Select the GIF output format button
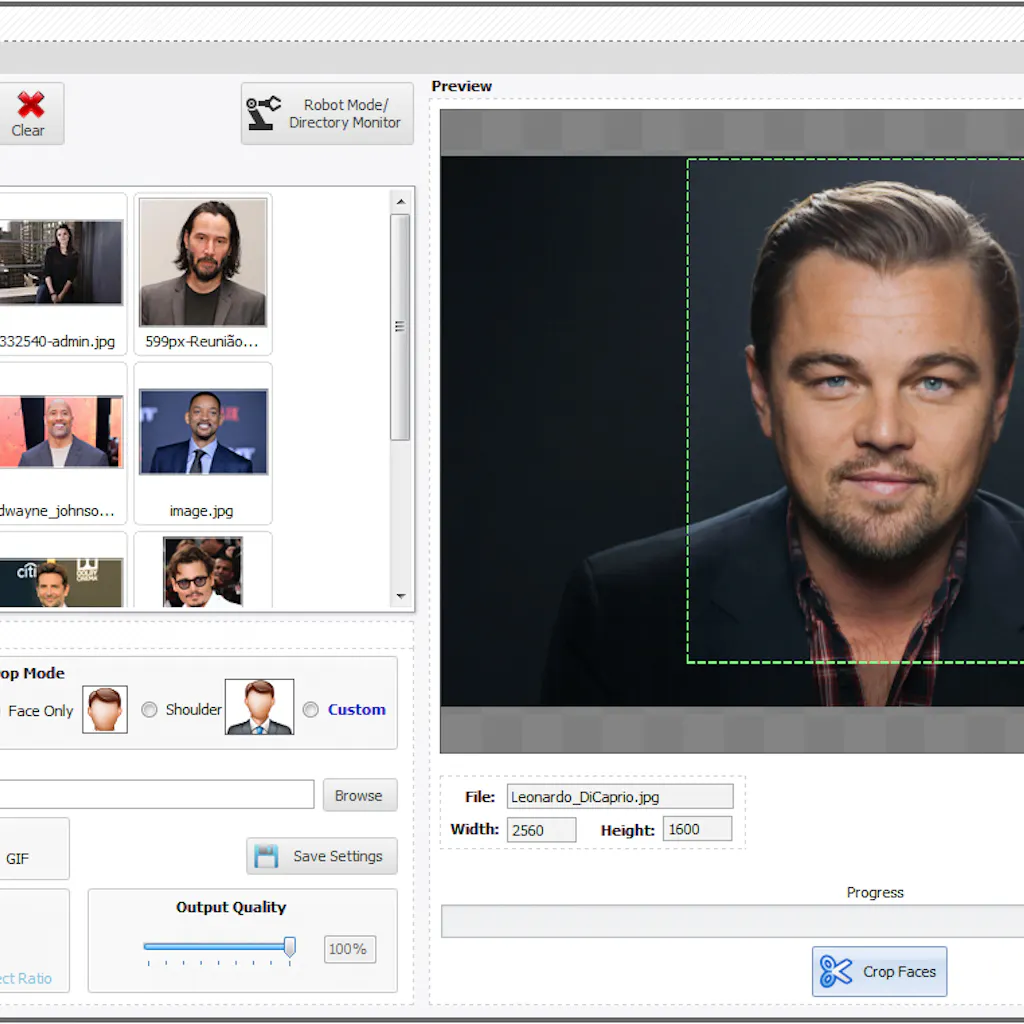 coord(18,858)
